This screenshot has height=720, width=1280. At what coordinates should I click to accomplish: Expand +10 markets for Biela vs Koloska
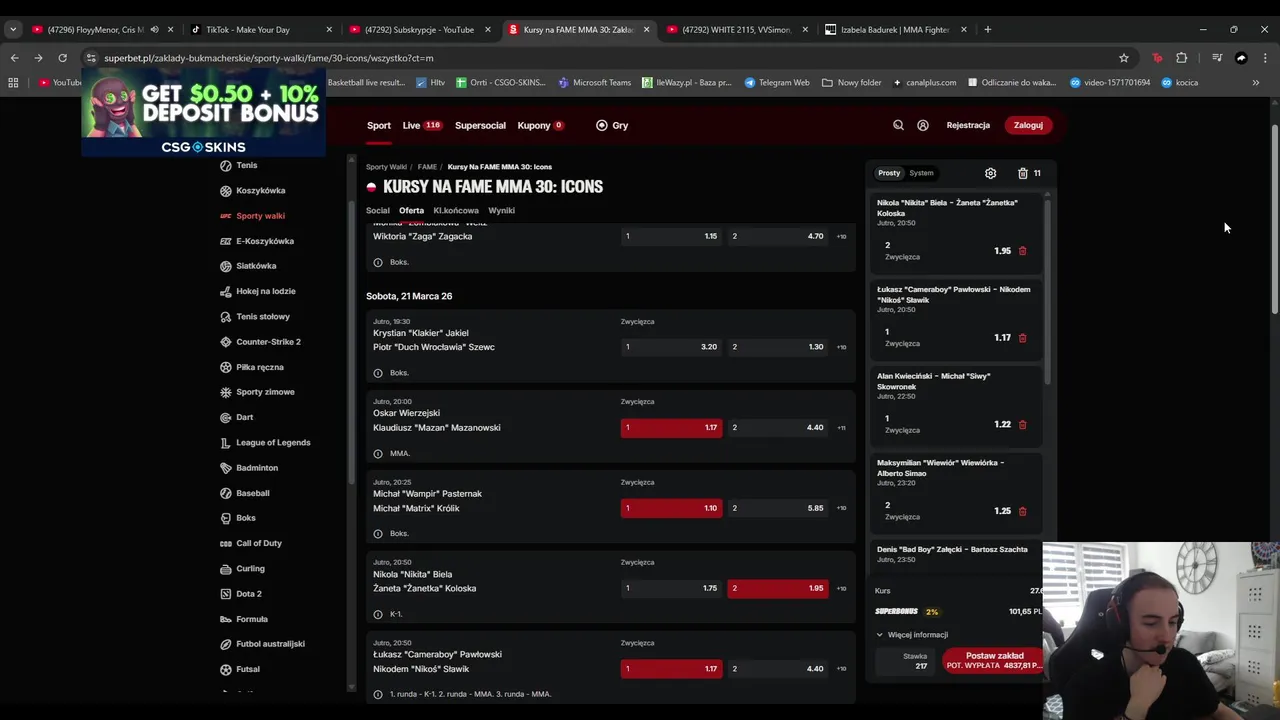(841, 589)
